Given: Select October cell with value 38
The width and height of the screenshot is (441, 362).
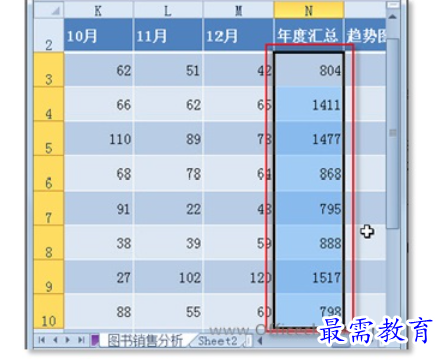Looking at the screenshot, I should [x=98, y=242].
